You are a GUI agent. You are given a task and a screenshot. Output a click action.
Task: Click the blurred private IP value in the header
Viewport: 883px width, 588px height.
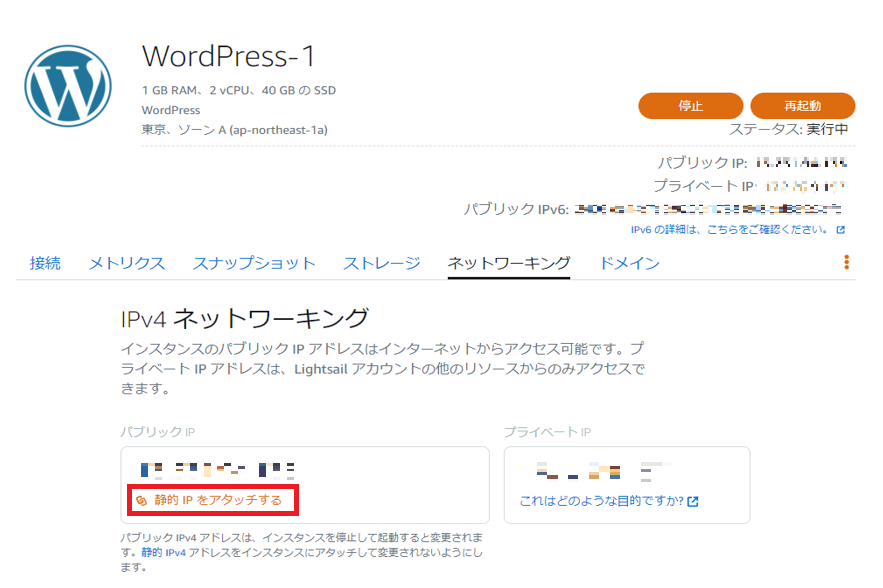coord(804,186)
